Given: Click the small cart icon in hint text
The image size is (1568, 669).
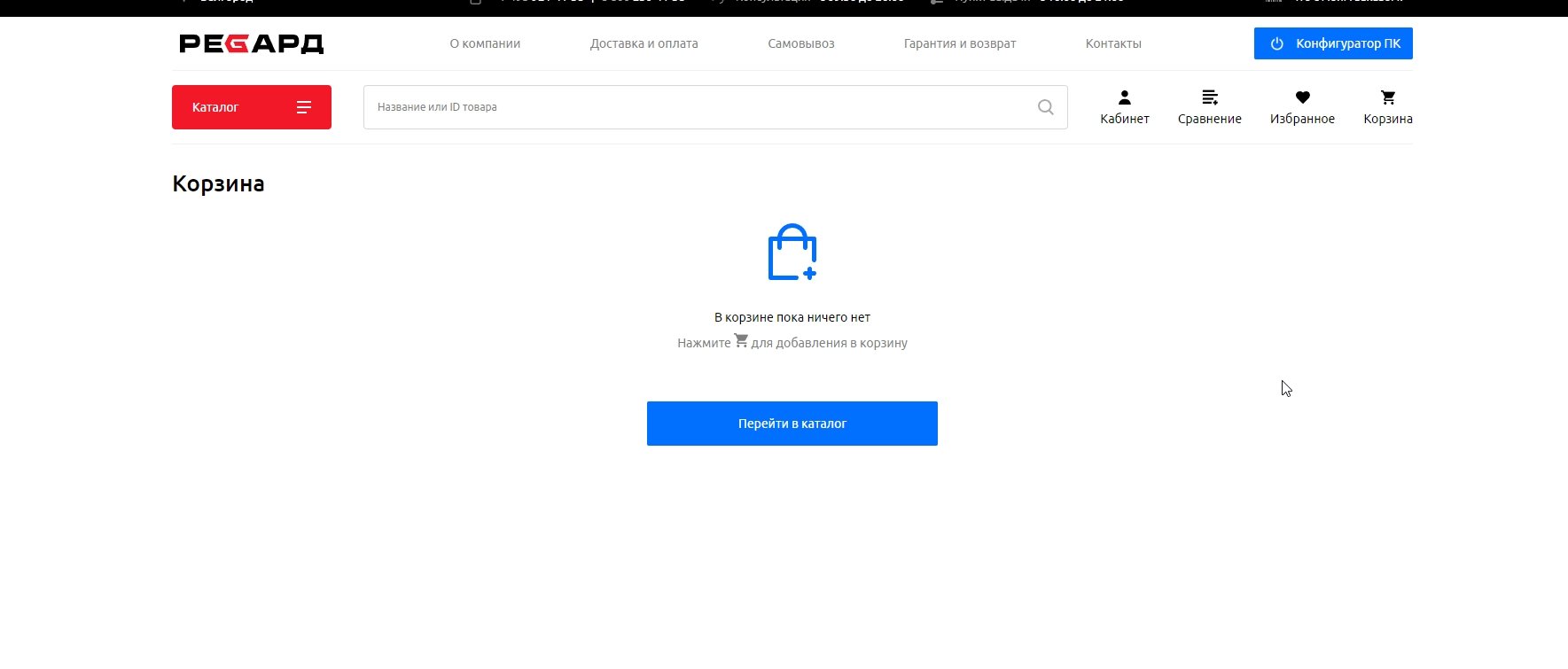Looking at the screenshot, I should [741, 340].
